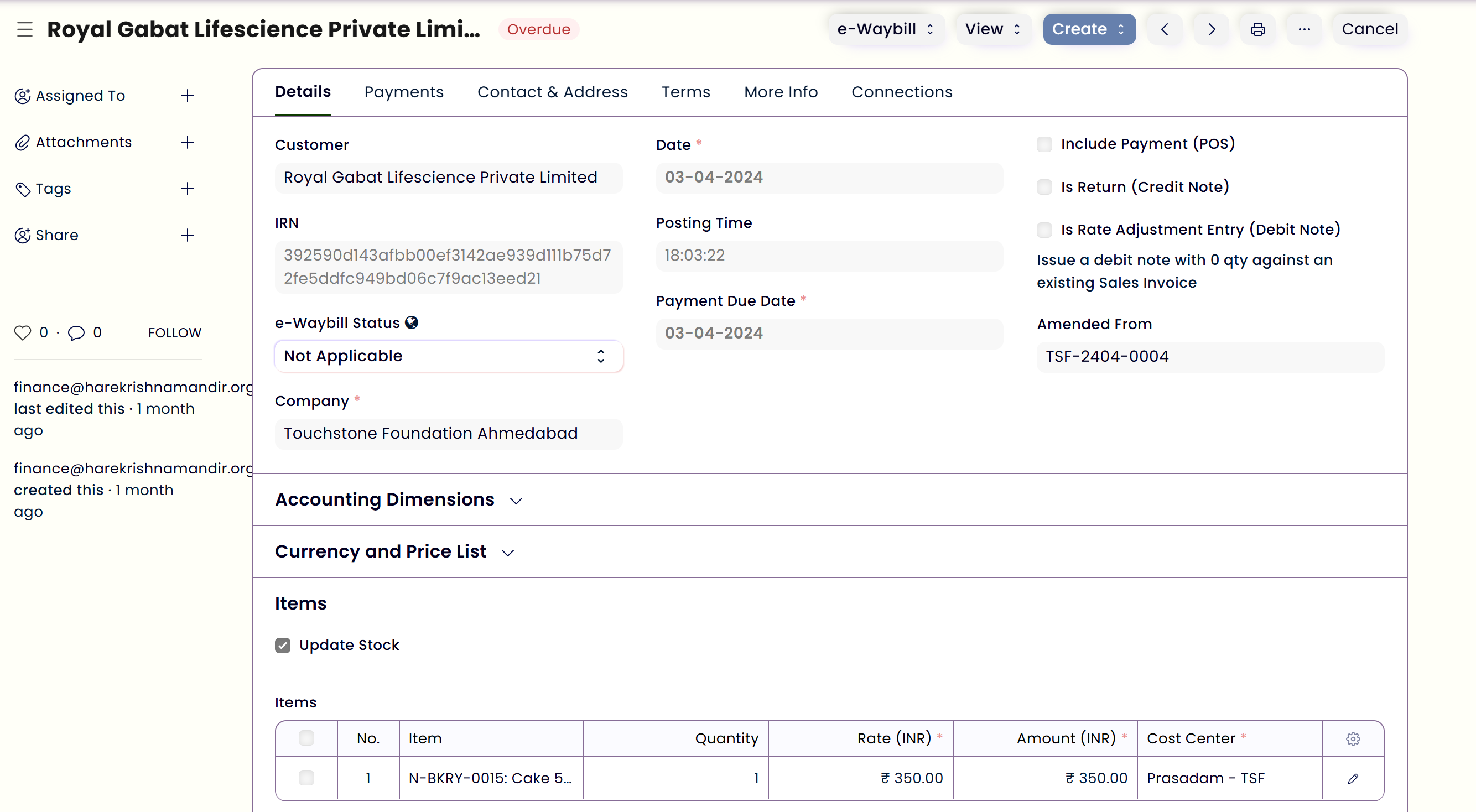The height and width of the screenshot is (812, 1476).
Task: Click the Attachments paperclip icon
Action: 22,142
